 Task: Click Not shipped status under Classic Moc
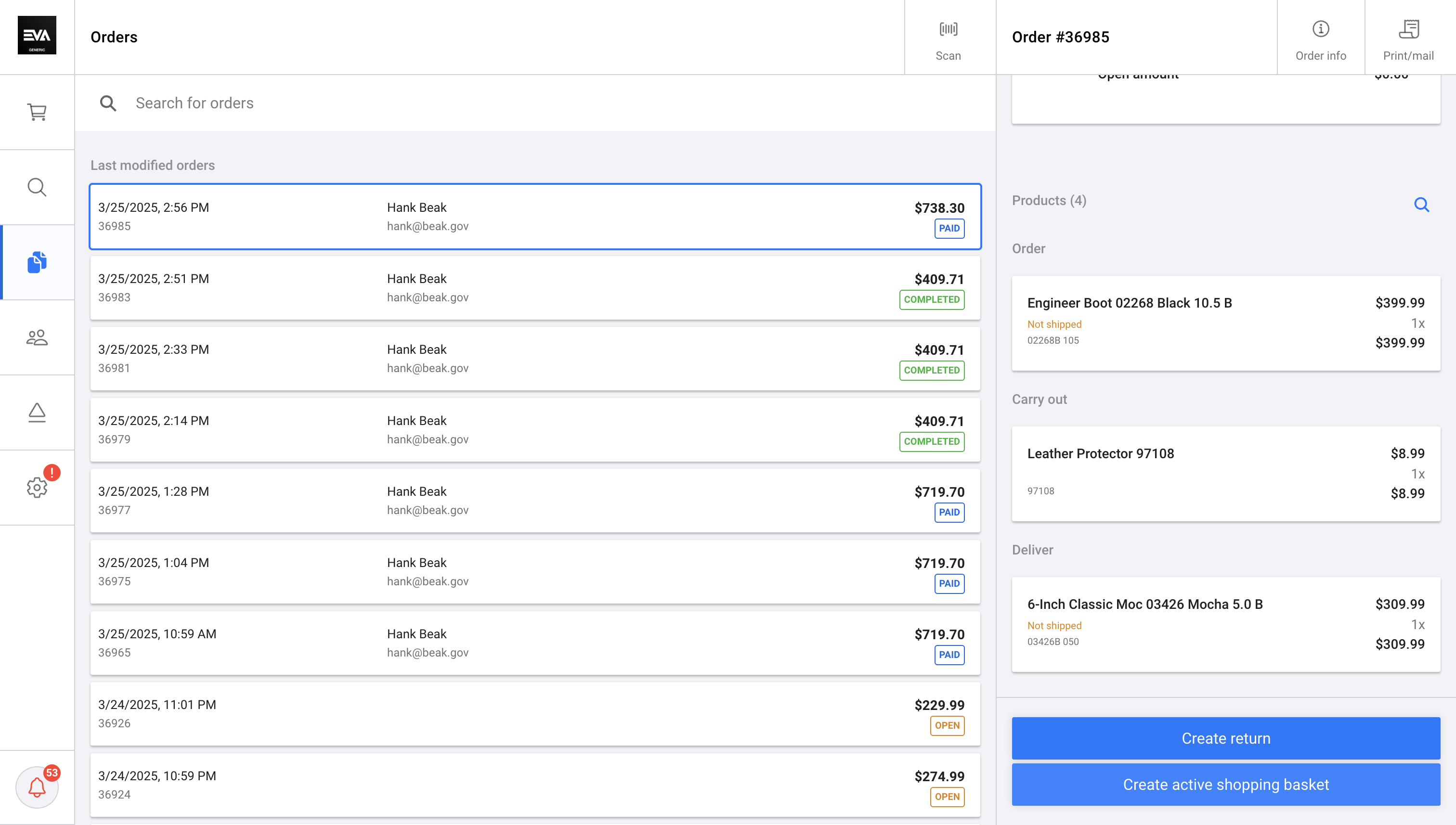coord(1054,626)
